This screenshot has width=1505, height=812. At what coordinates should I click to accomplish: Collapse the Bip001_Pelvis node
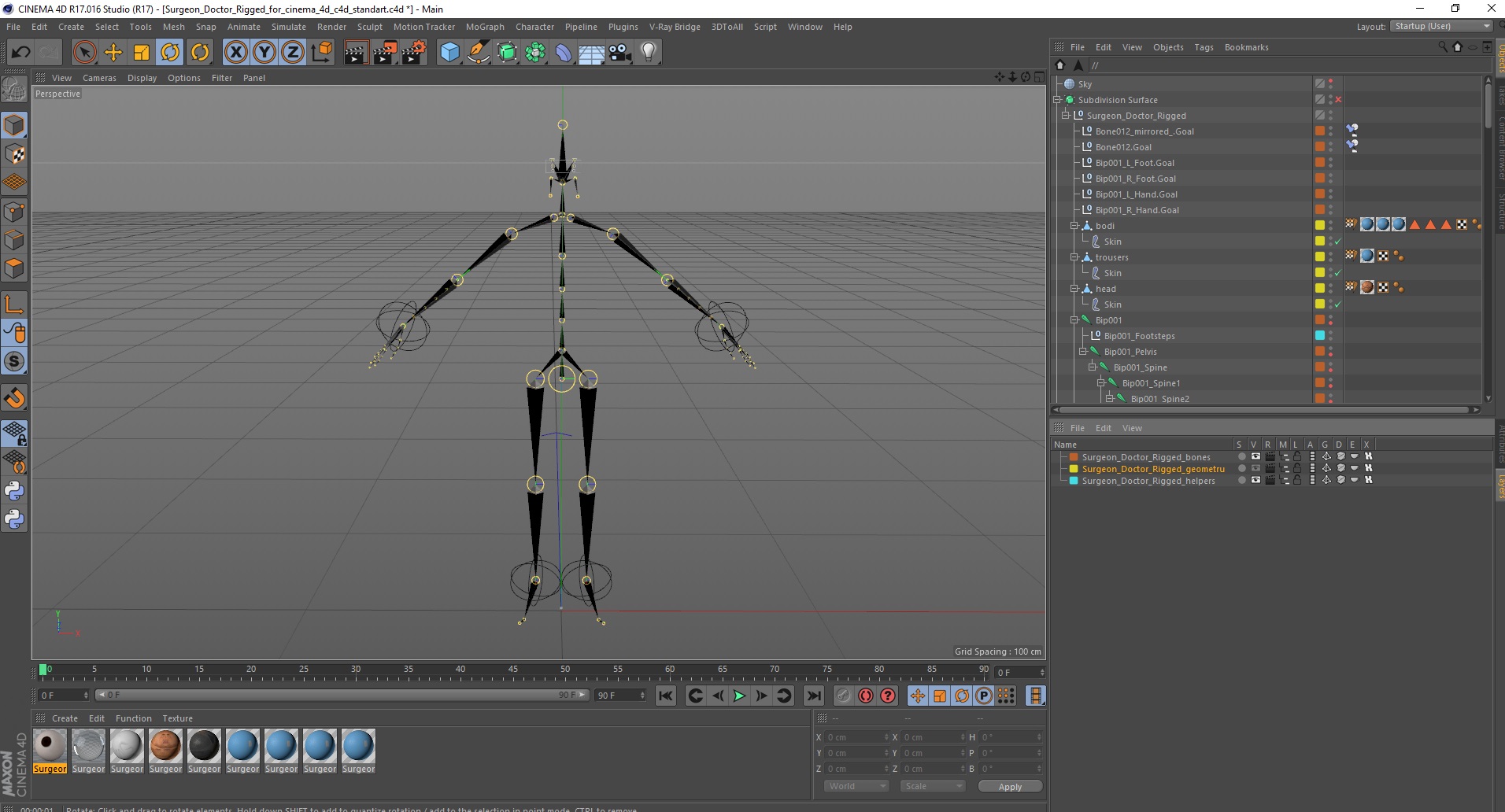click(x=1083, y=351)
